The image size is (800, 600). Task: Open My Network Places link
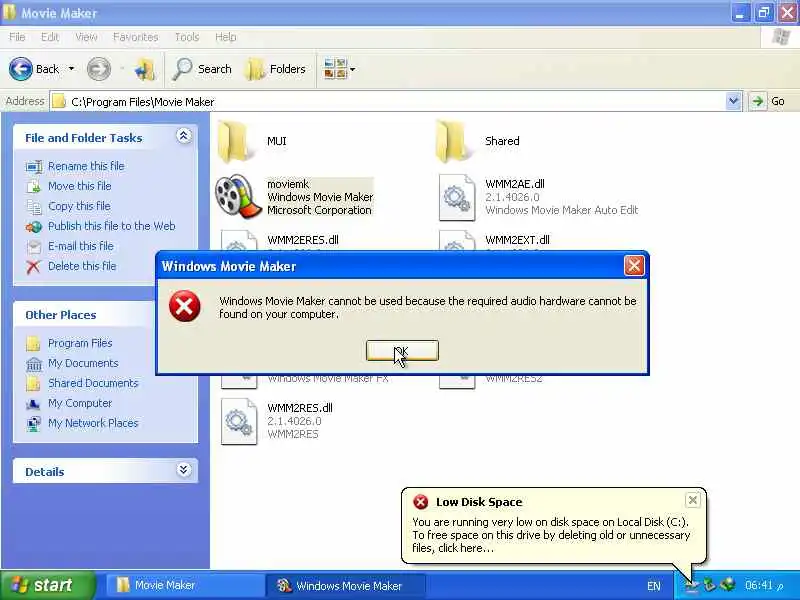93,423
